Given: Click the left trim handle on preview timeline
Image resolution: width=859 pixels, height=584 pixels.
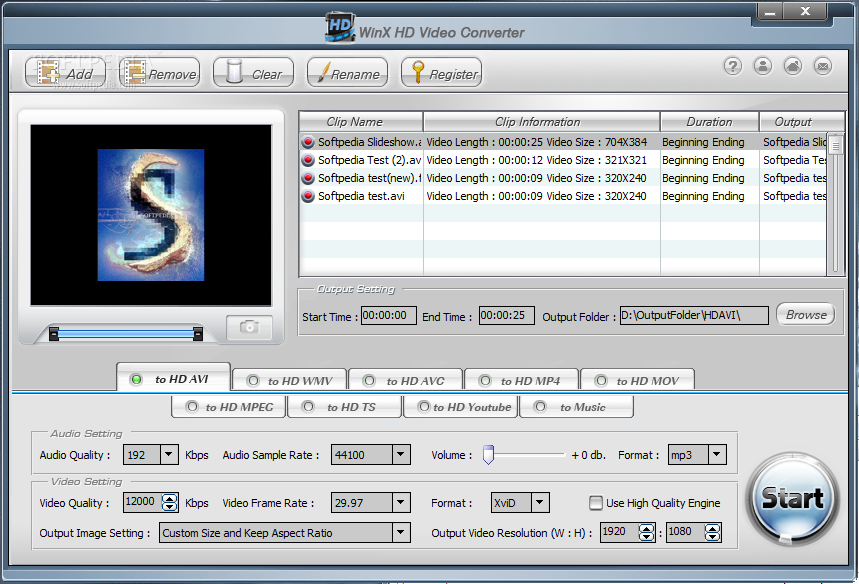Looking at the screenshot, I should (54, 334).
